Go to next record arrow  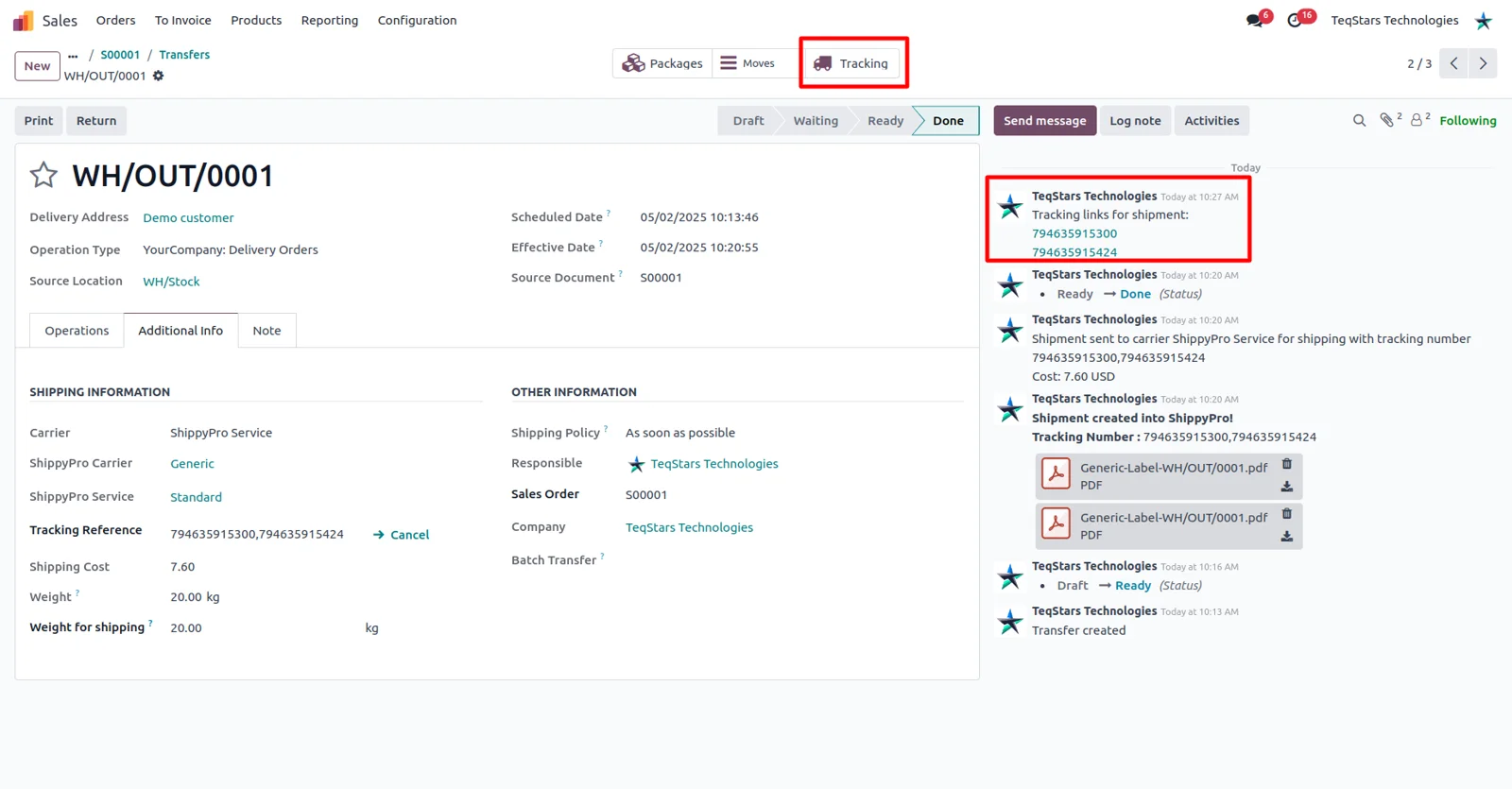point(1484,63)
